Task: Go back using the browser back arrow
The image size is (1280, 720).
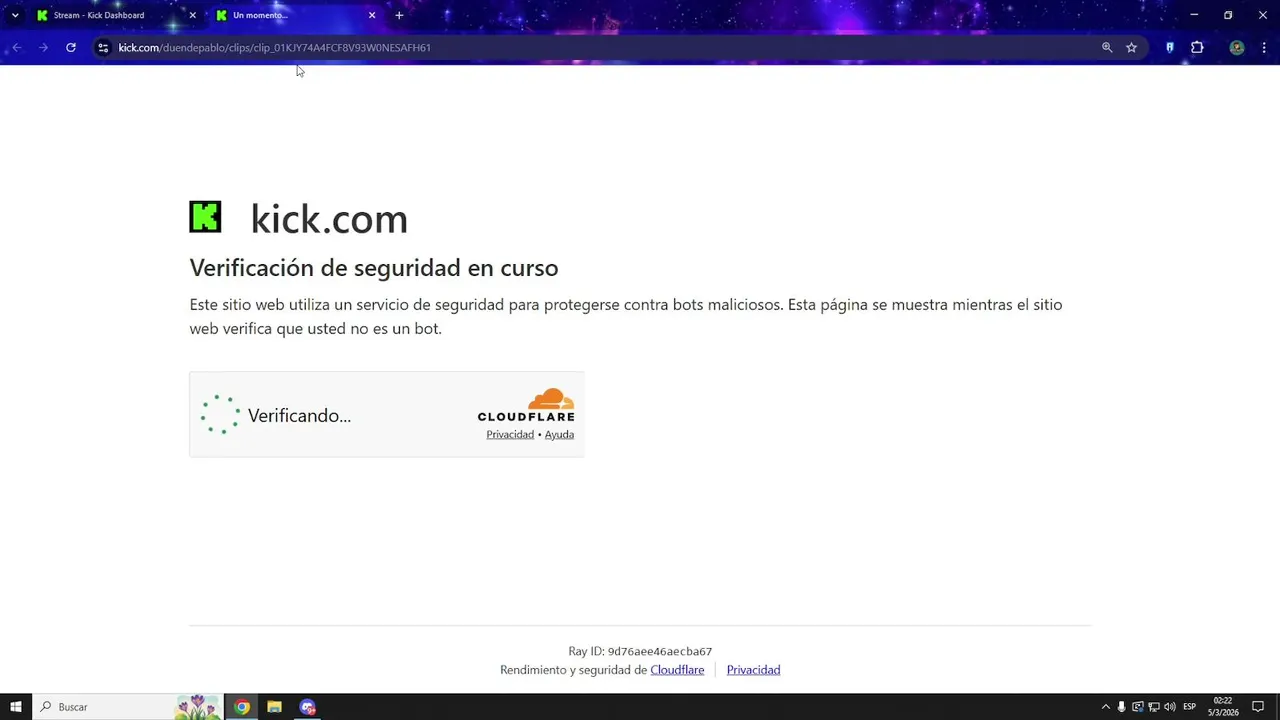Action: [x=17, y=47]
